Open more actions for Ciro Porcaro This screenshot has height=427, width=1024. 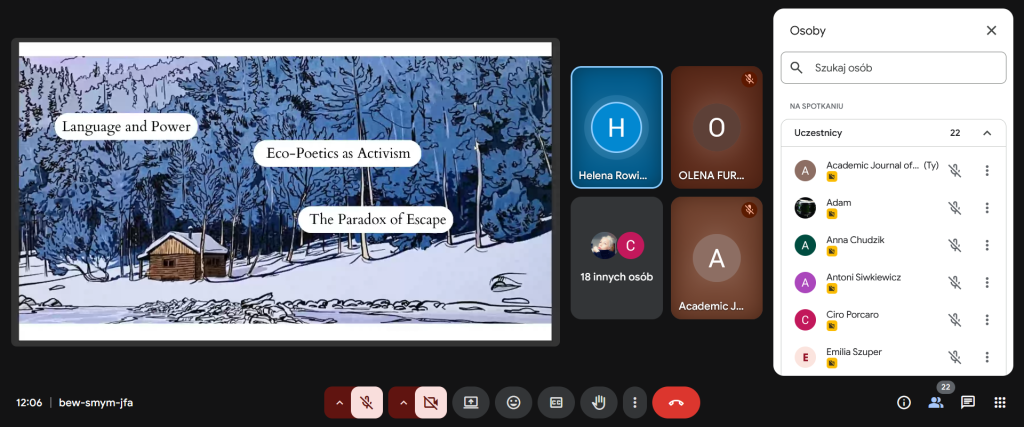tap(987, 320)
